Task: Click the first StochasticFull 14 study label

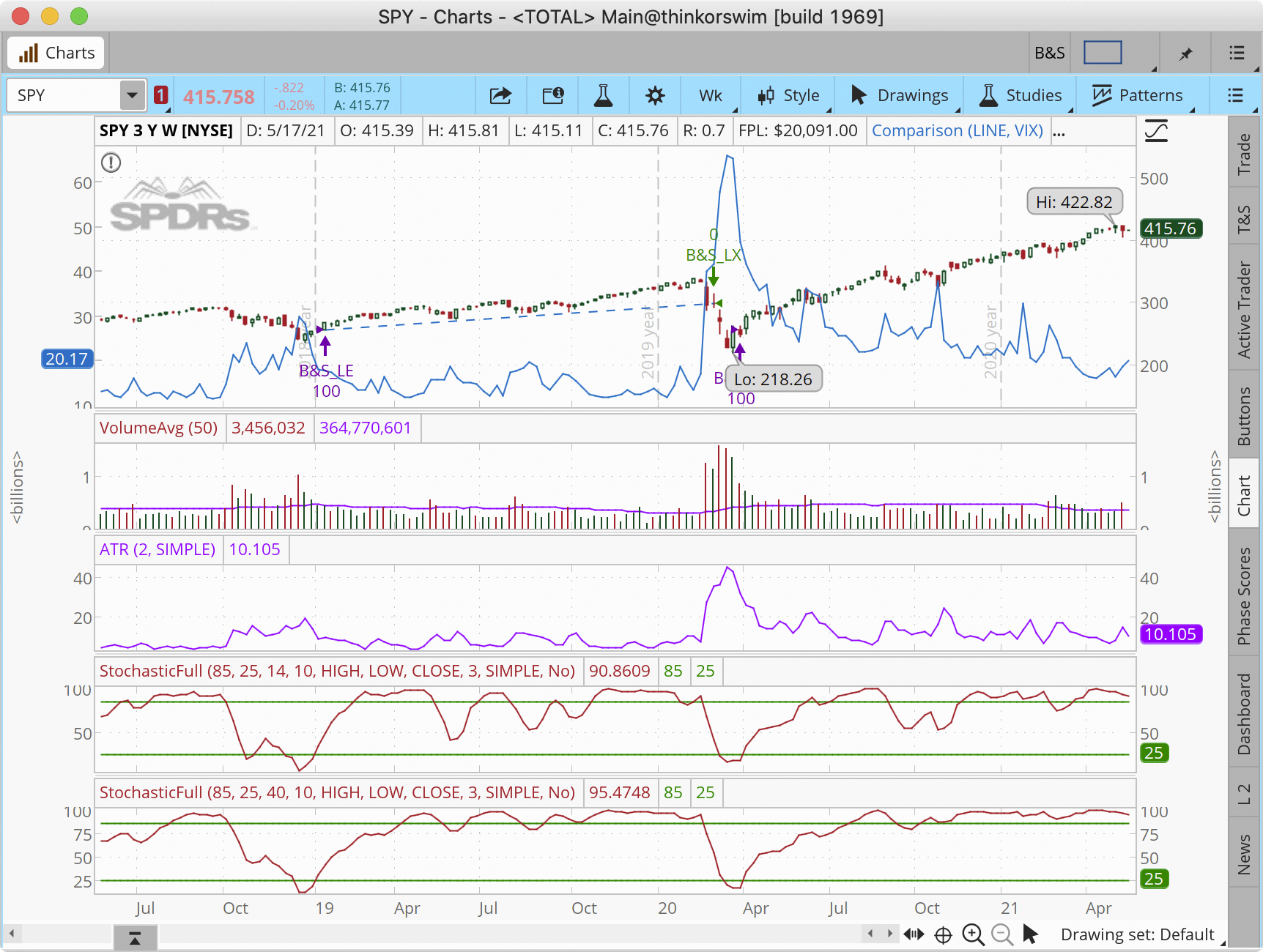Action: pos(337,671)
